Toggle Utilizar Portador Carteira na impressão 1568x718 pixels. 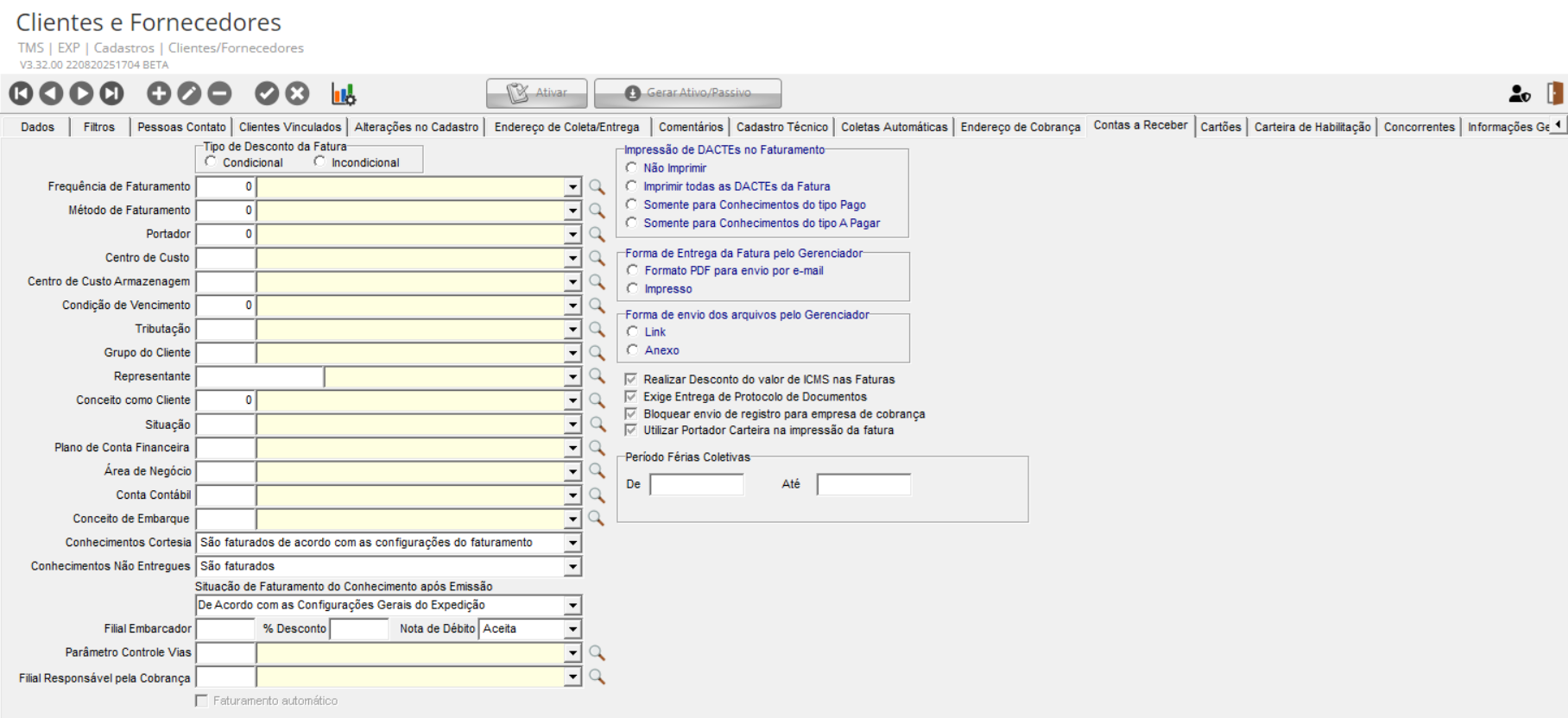(631, 431)
